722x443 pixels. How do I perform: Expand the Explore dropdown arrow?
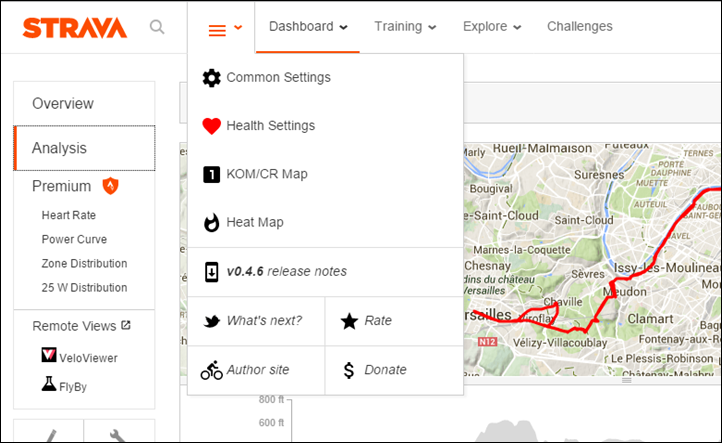point(517,28)
